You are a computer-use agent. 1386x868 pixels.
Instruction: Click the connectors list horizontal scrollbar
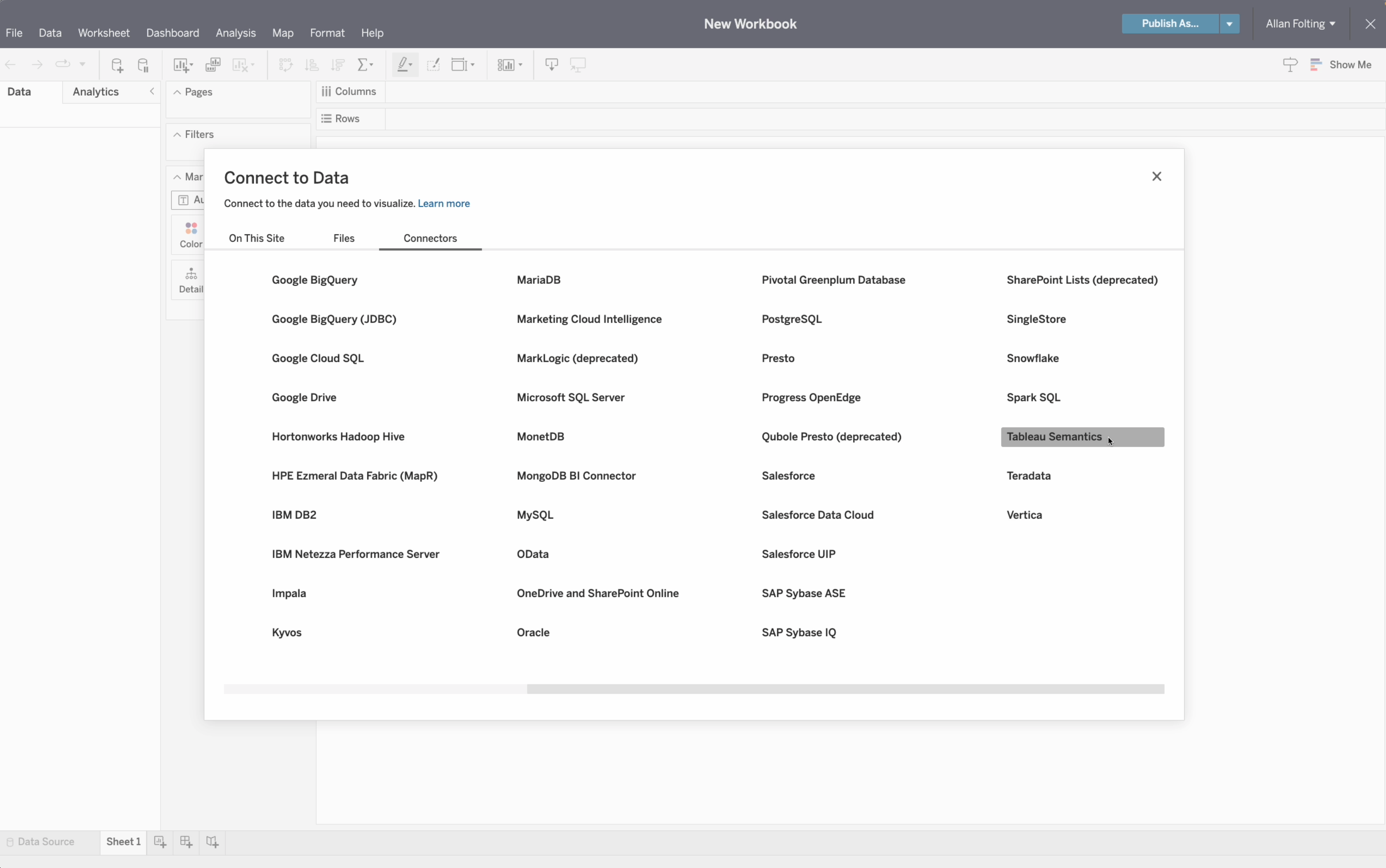845,689
